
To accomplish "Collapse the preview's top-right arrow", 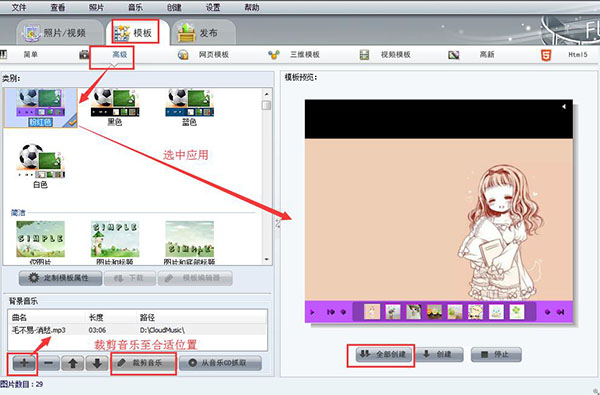I will coord(564,107).
